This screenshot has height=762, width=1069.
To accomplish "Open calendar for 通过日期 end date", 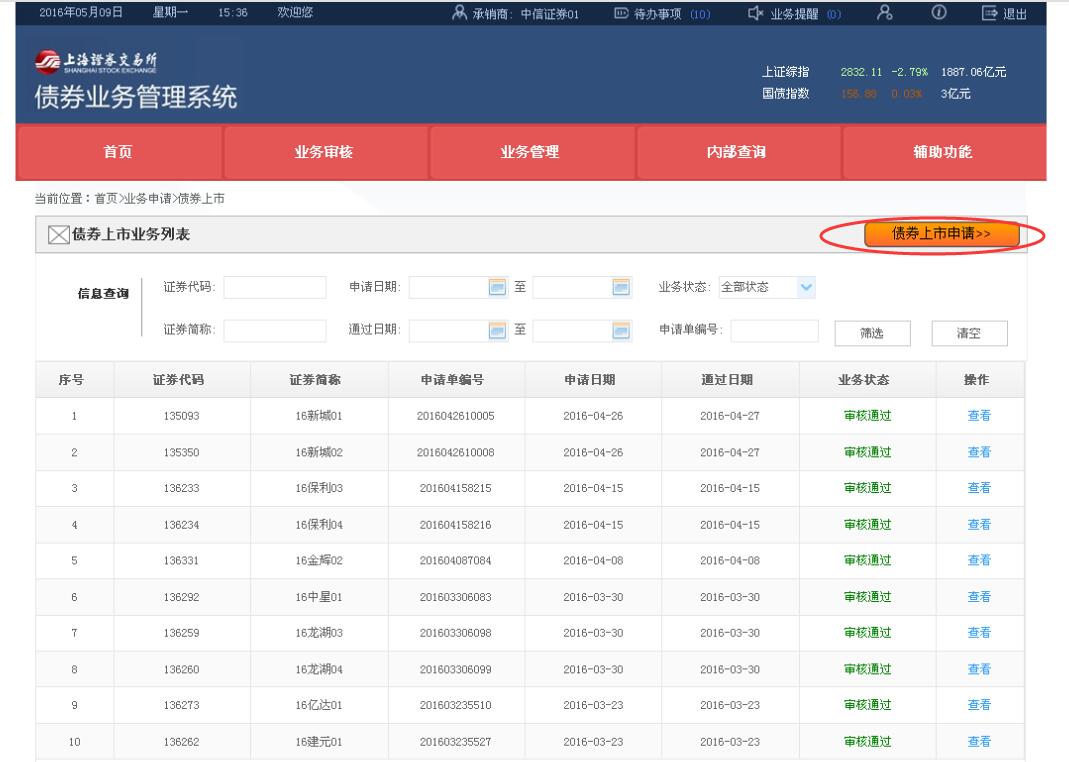I will [621, 331].
